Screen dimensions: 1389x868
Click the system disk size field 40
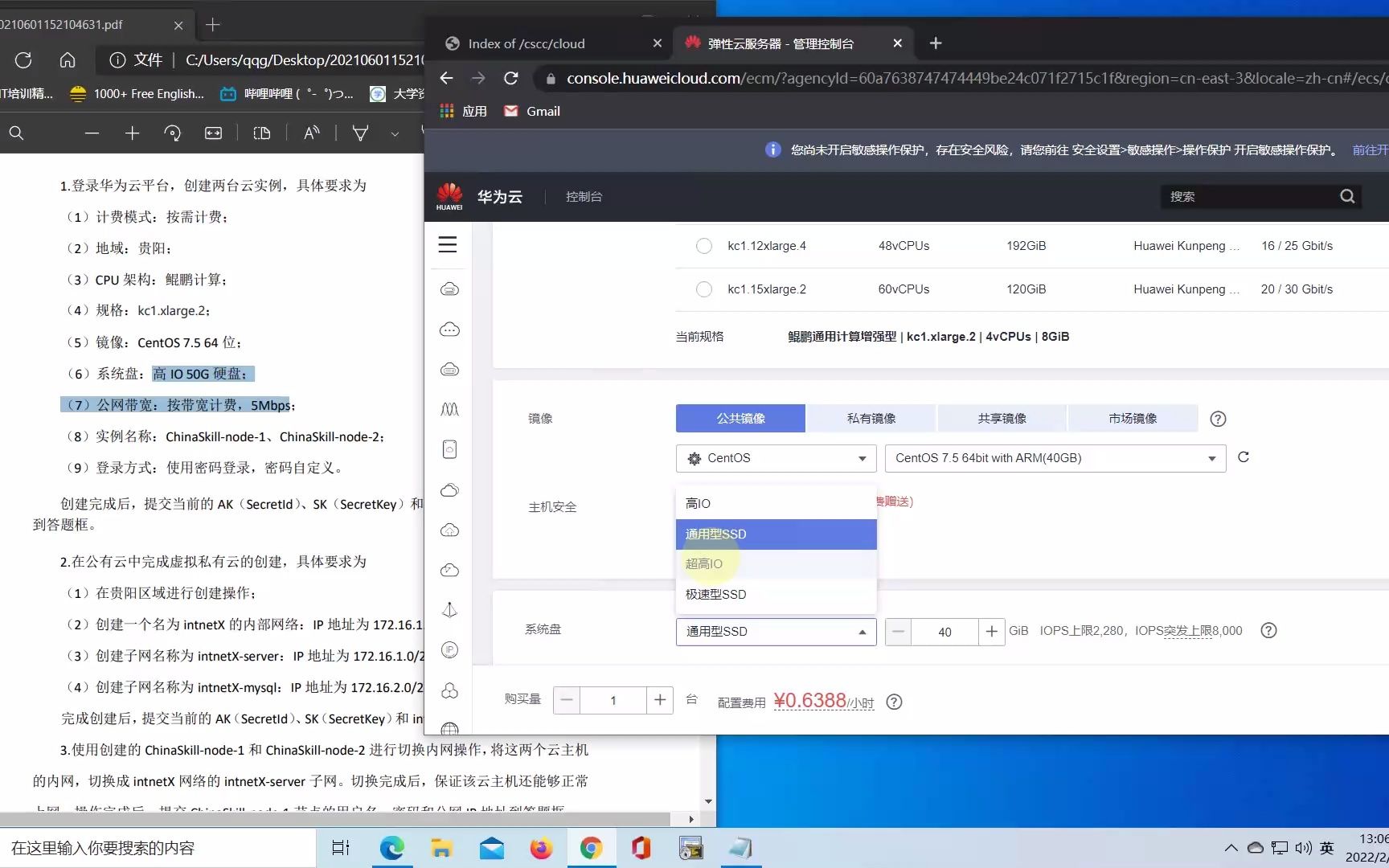(x=945, y=632)
